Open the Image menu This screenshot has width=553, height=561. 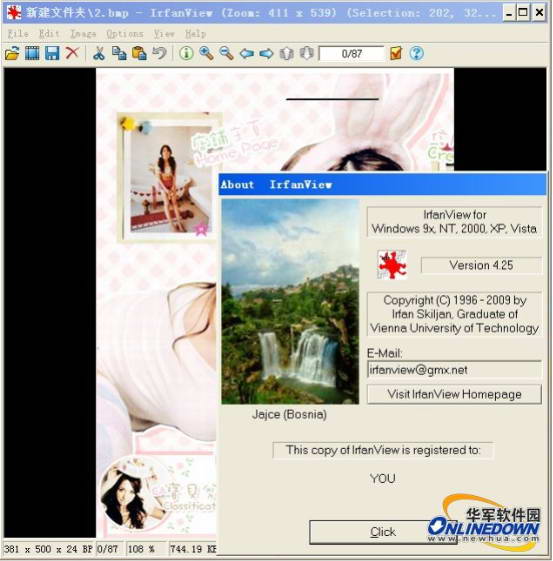tap(83, 34)
